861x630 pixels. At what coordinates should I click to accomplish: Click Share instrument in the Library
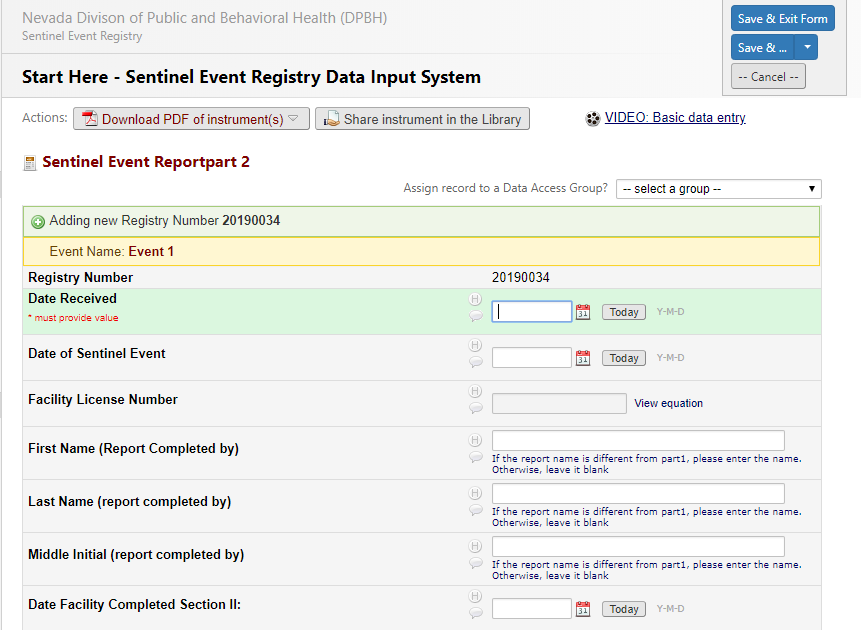click(x=422, y=119)
